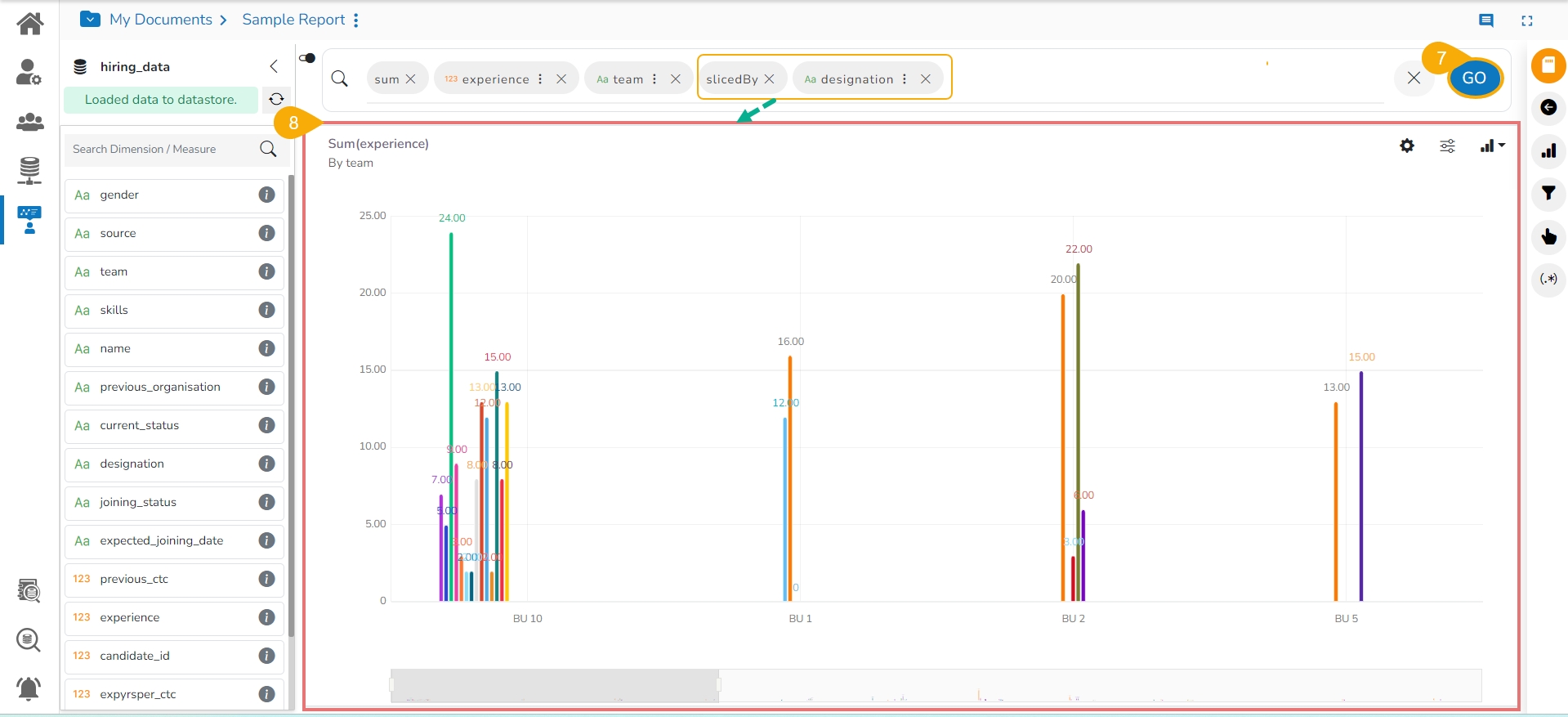Click the purple 15.00 bar in BU 5

pyautogui.click(x=1361, y=486)
